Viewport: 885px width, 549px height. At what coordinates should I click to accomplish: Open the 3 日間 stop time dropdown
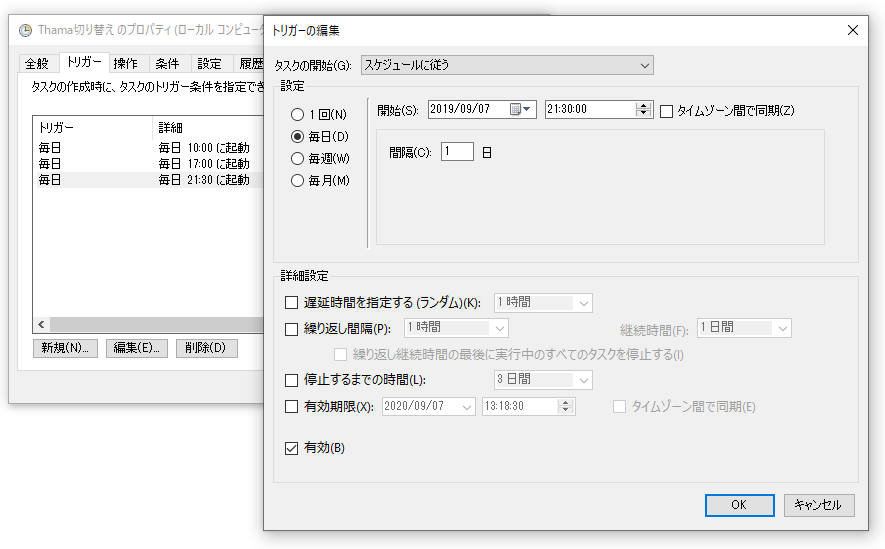(x=543, y=380)
